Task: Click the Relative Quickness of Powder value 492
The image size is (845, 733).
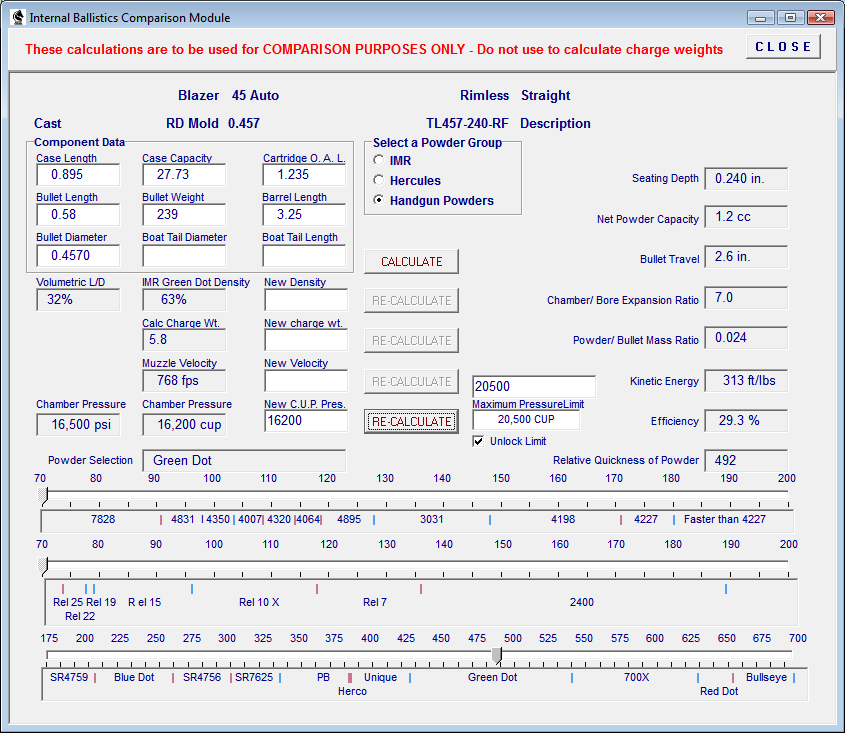Action: 746,460
